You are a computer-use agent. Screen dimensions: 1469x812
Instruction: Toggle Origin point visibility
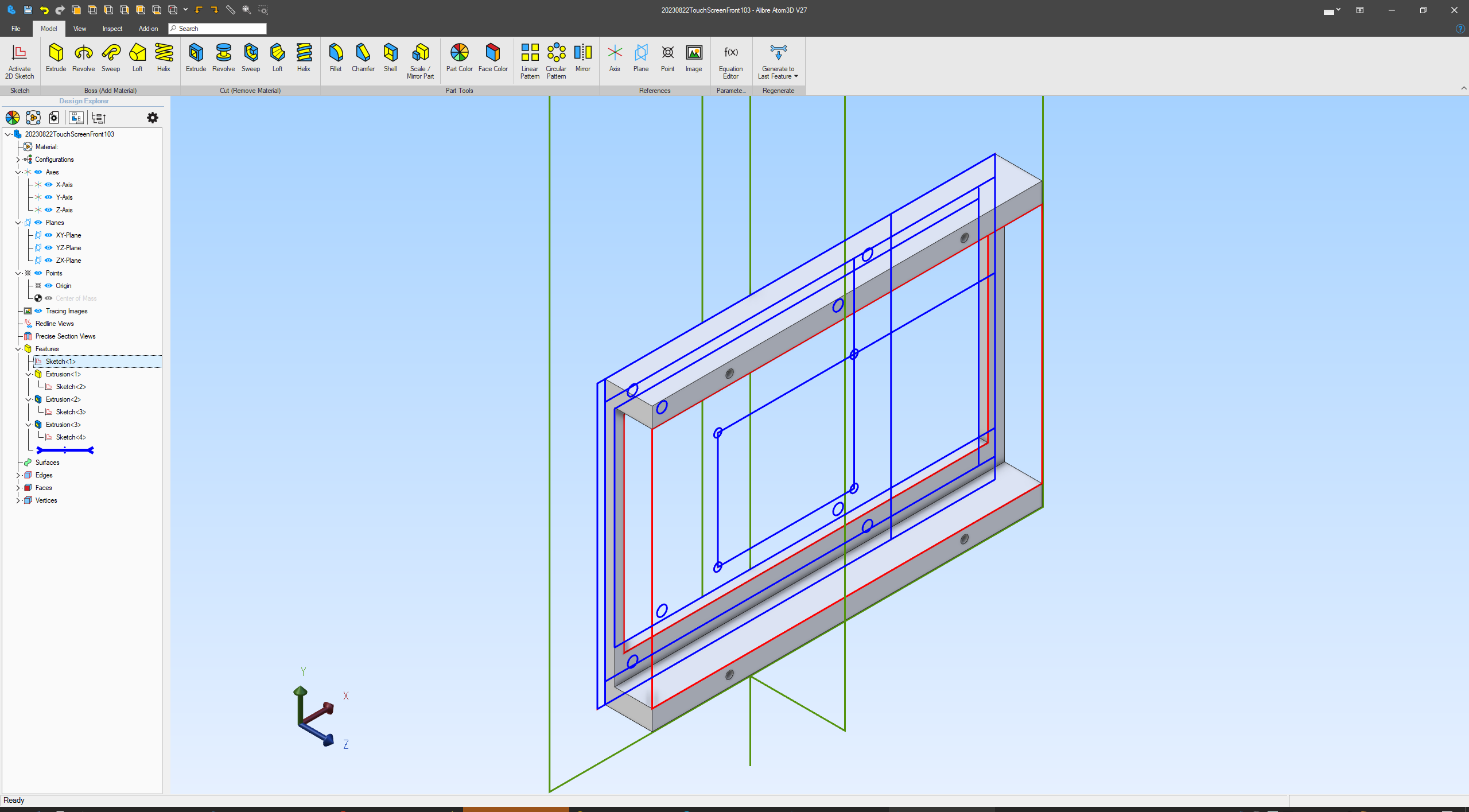coord(49,286)
